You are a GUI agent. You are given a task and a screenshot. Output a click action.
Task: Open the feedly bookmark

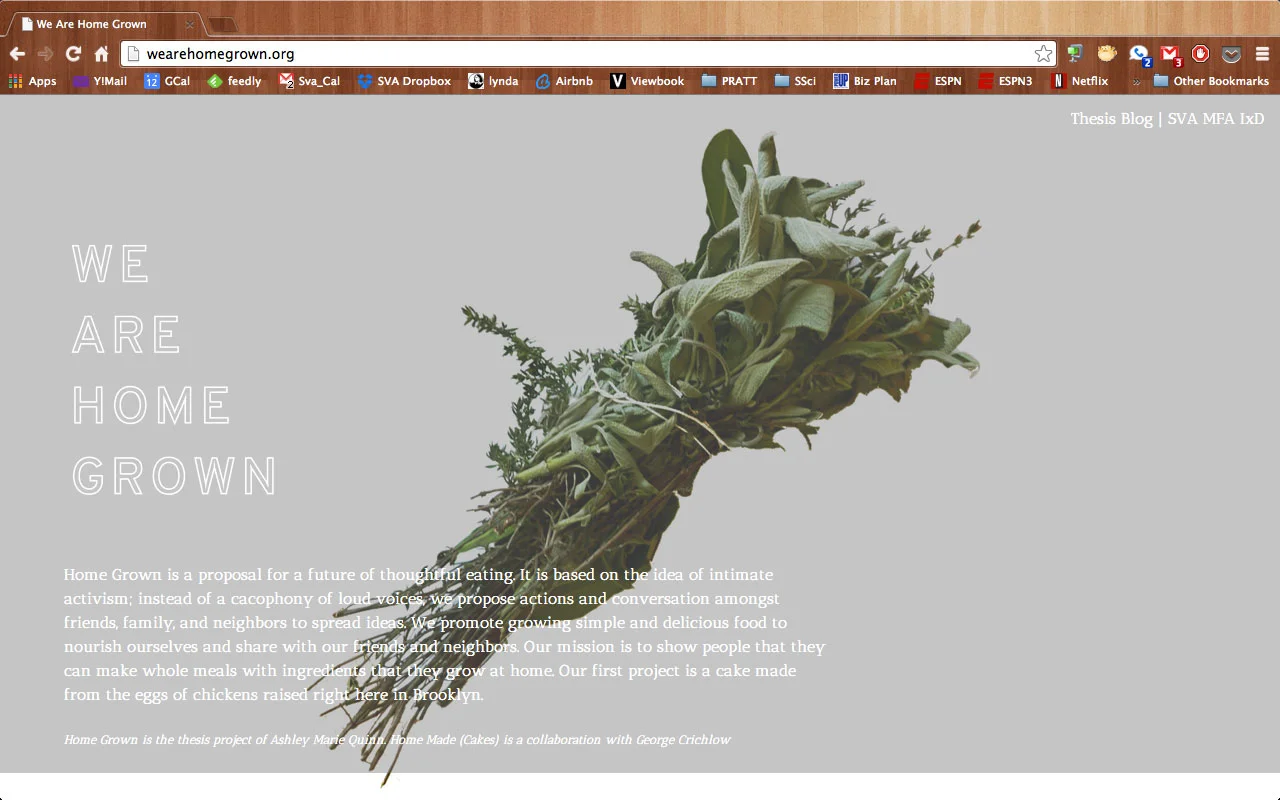click(234, 81)
